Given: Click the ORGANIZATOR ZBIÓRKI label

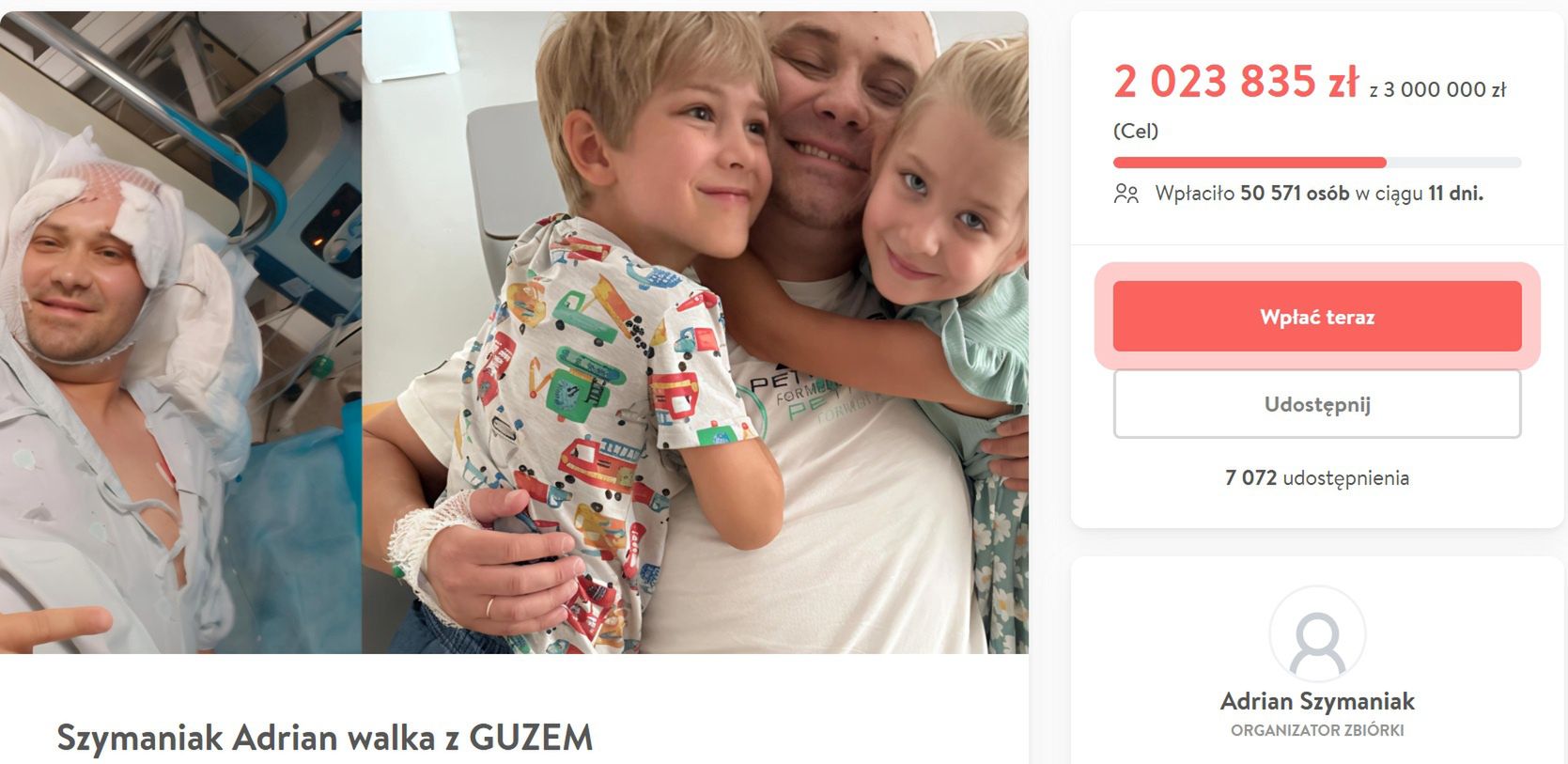Looking at the screenshot, I should [1317, 730].
